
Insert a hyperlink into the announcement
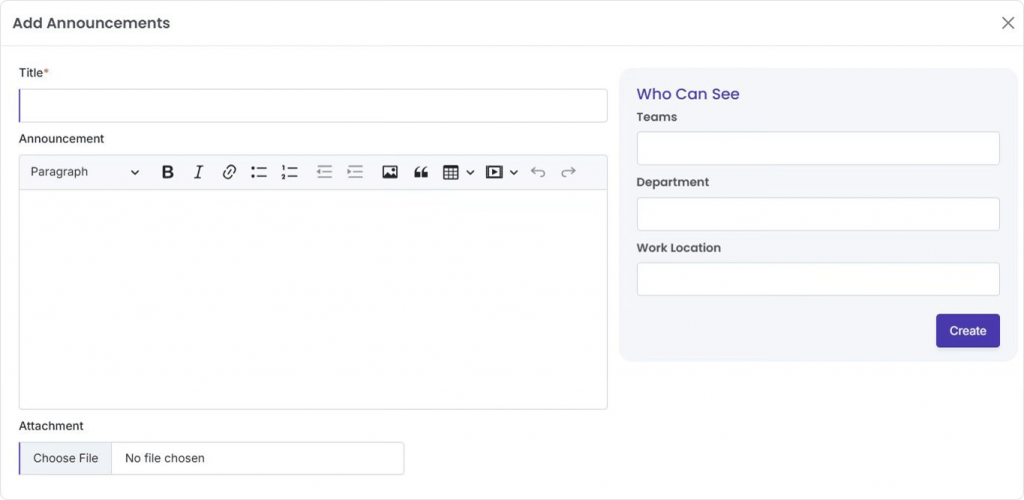coord(229,172)
